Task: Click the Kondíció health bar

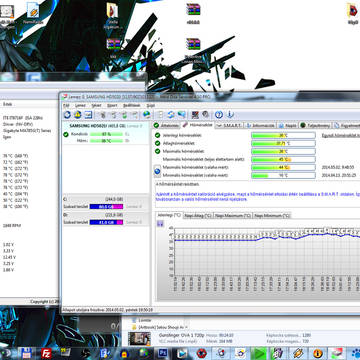Action: (107, 134)
